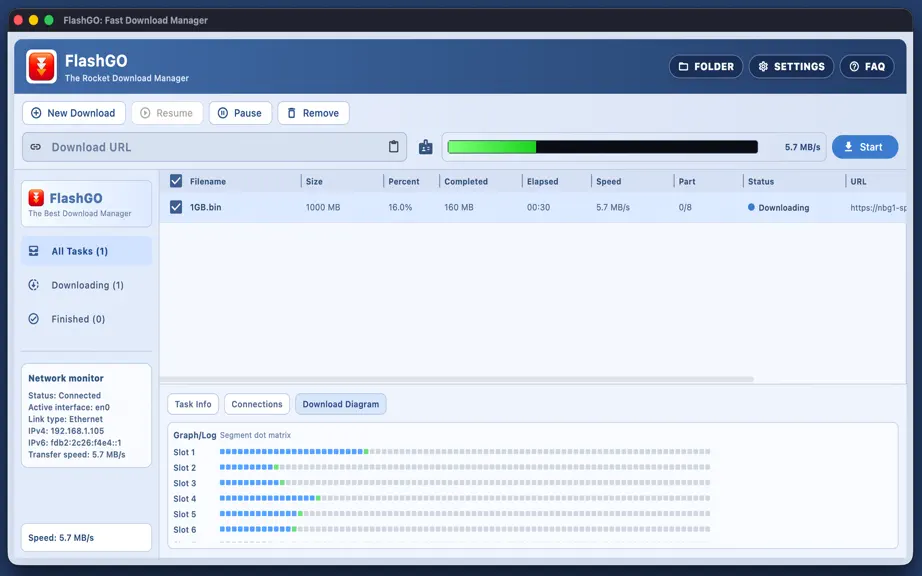The height and width of the screenshot is (576, 922).
Task: Click the Resume button
Action: coord(167,113)
